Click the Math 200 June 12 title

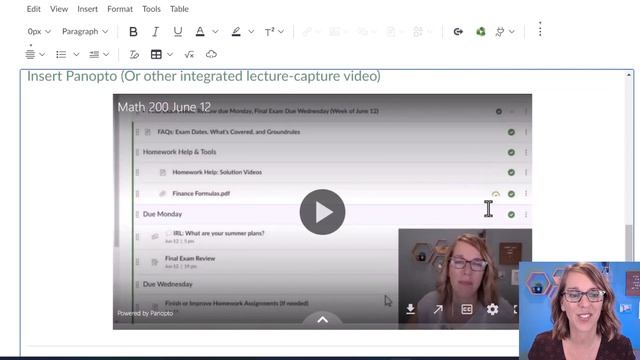pos(164,107)
